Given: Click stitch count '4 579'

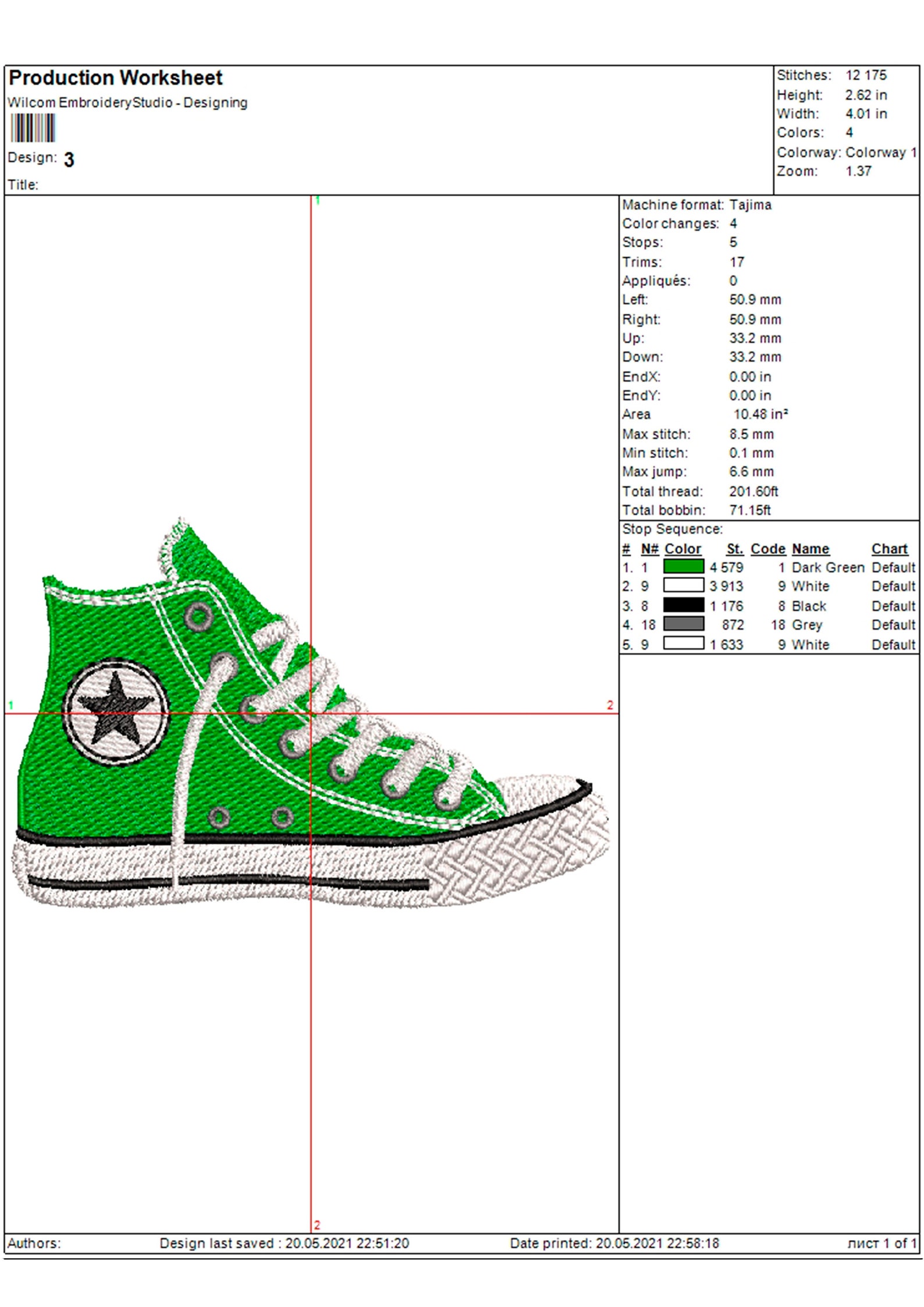Looking at the screenshot, I should coord(726,567).
